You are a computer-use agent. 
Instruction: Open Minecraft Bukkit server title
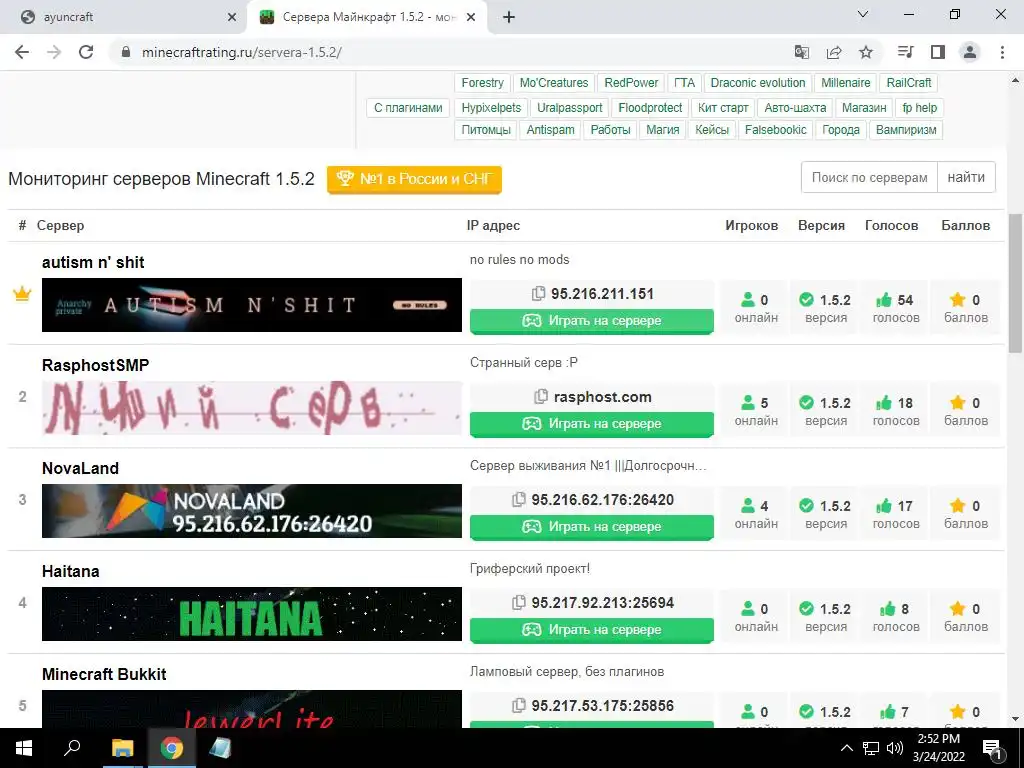point(104,675)
